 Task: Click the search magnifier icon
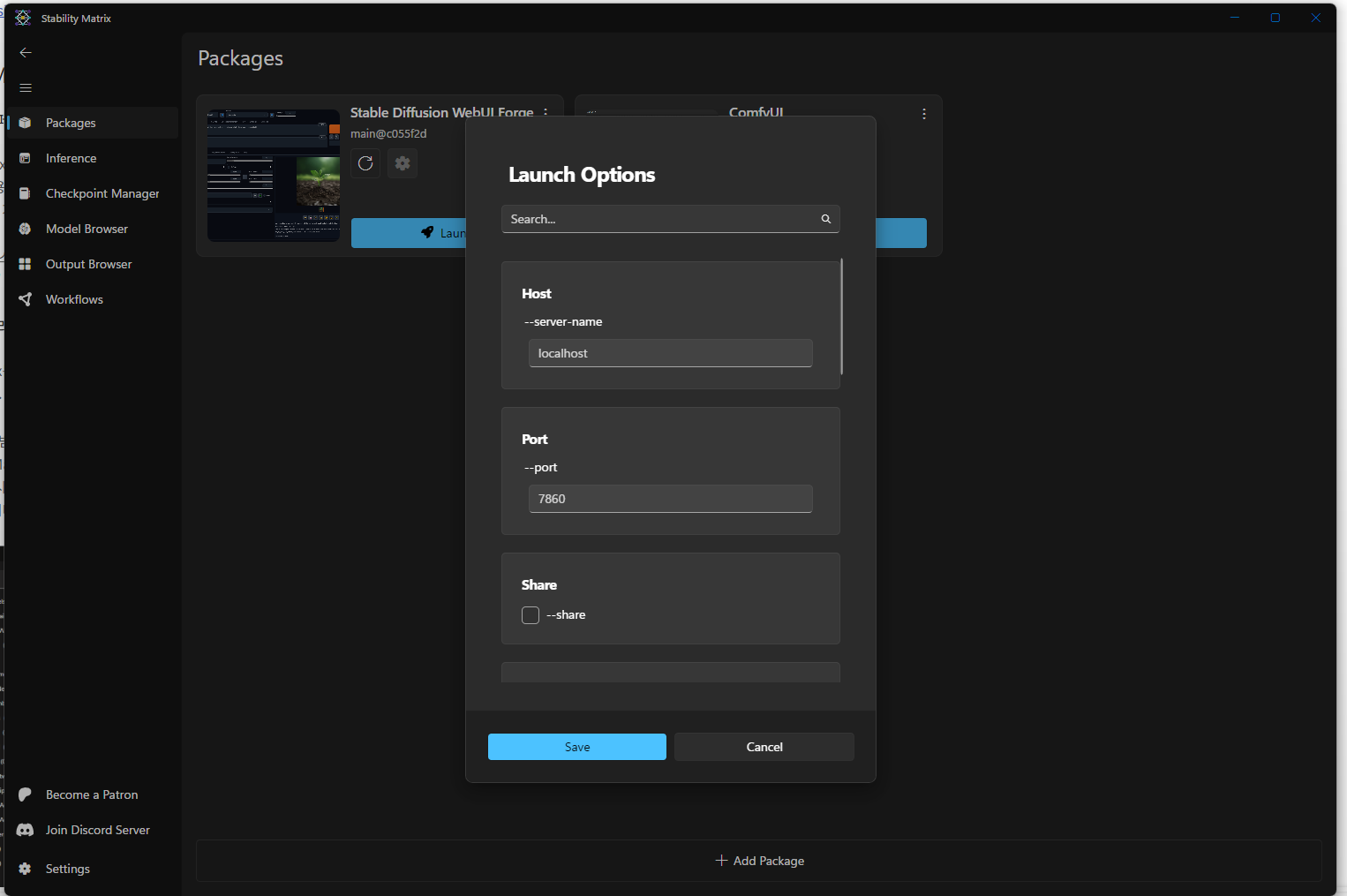[x=826, y=219]
